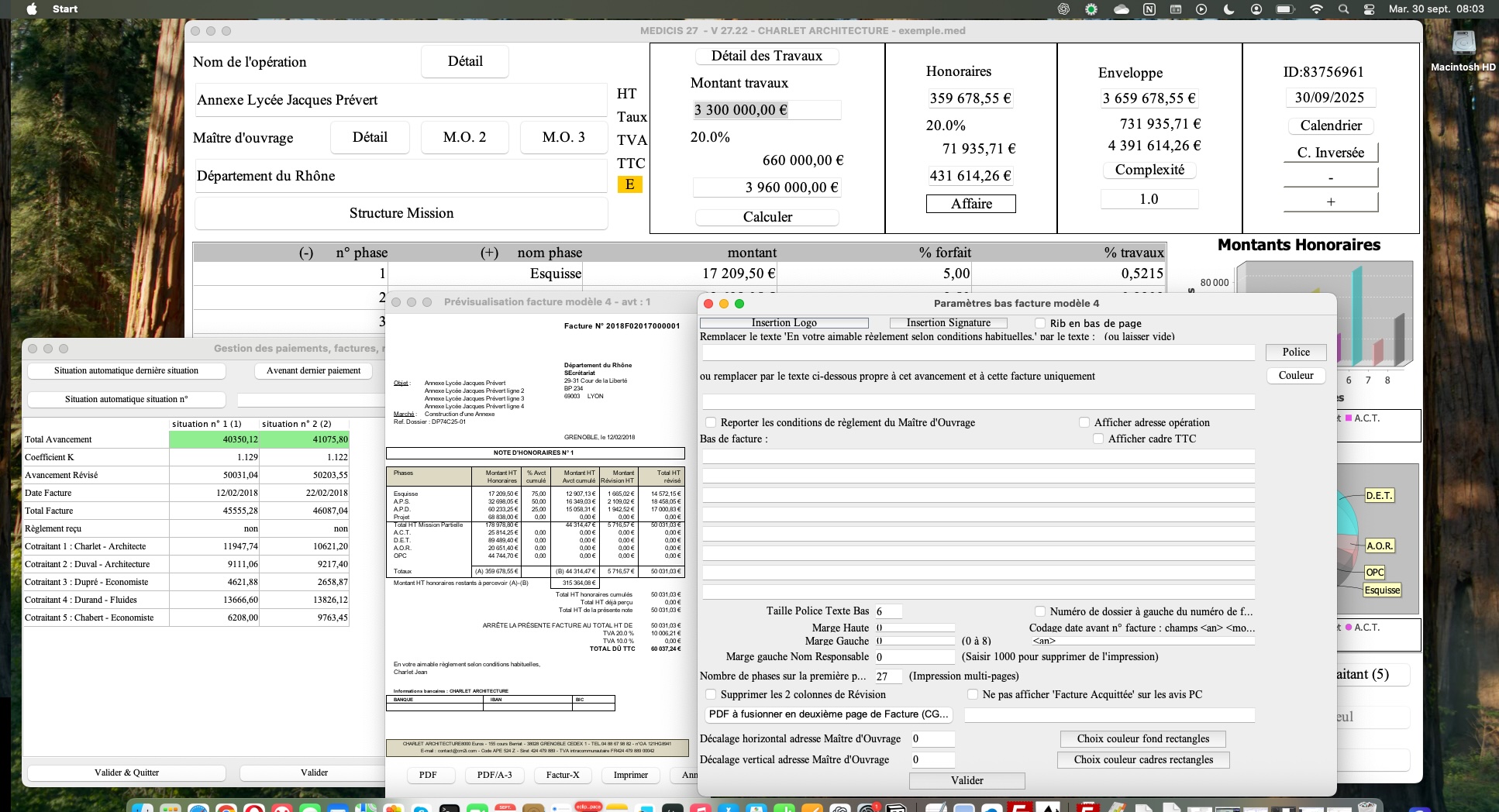
Task: Enable 'Rib en bas de page' checkbox
Action: point(1040,323)
